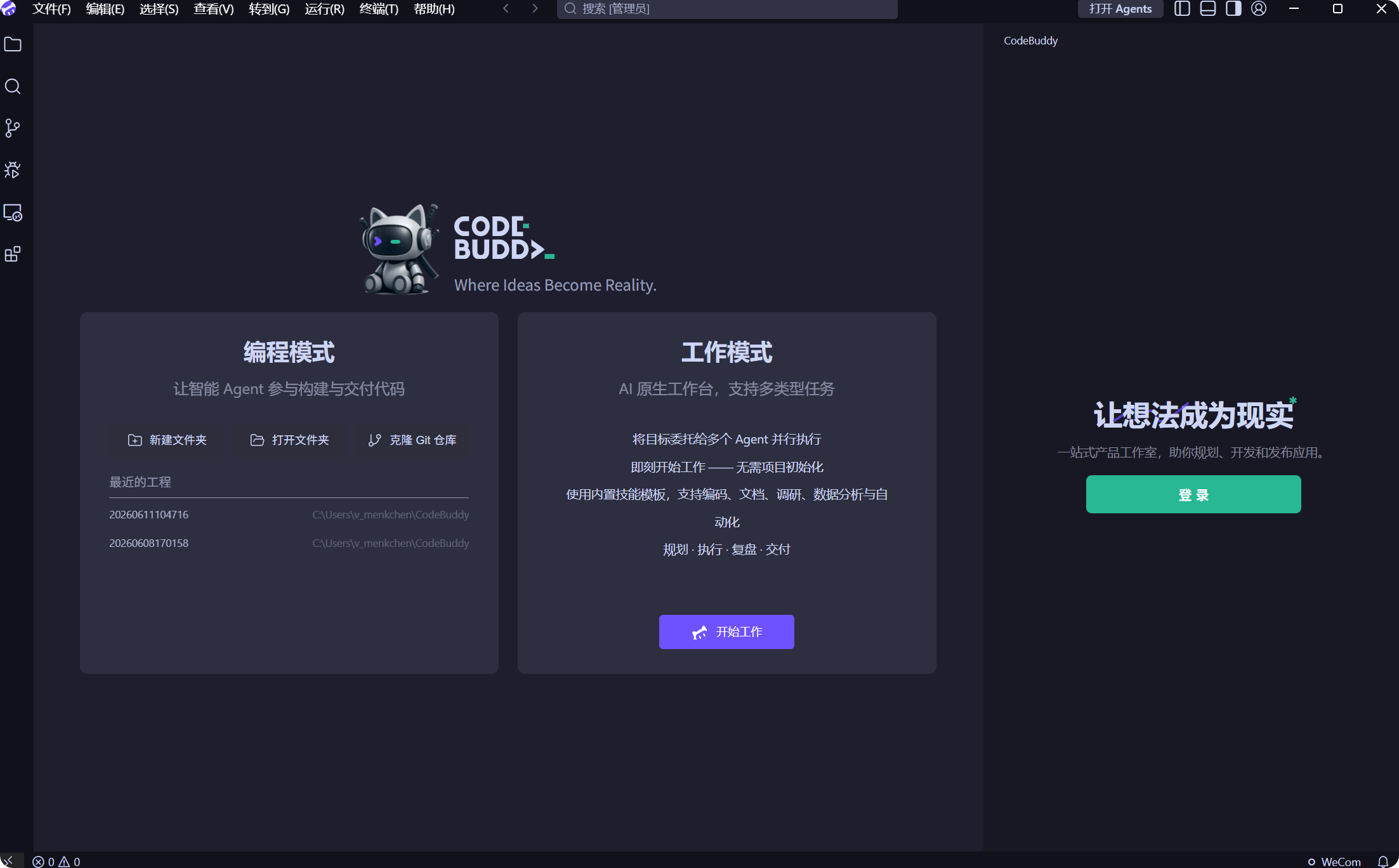
Task: Click 打开文件夹 button
Action: tap(289, 440)
